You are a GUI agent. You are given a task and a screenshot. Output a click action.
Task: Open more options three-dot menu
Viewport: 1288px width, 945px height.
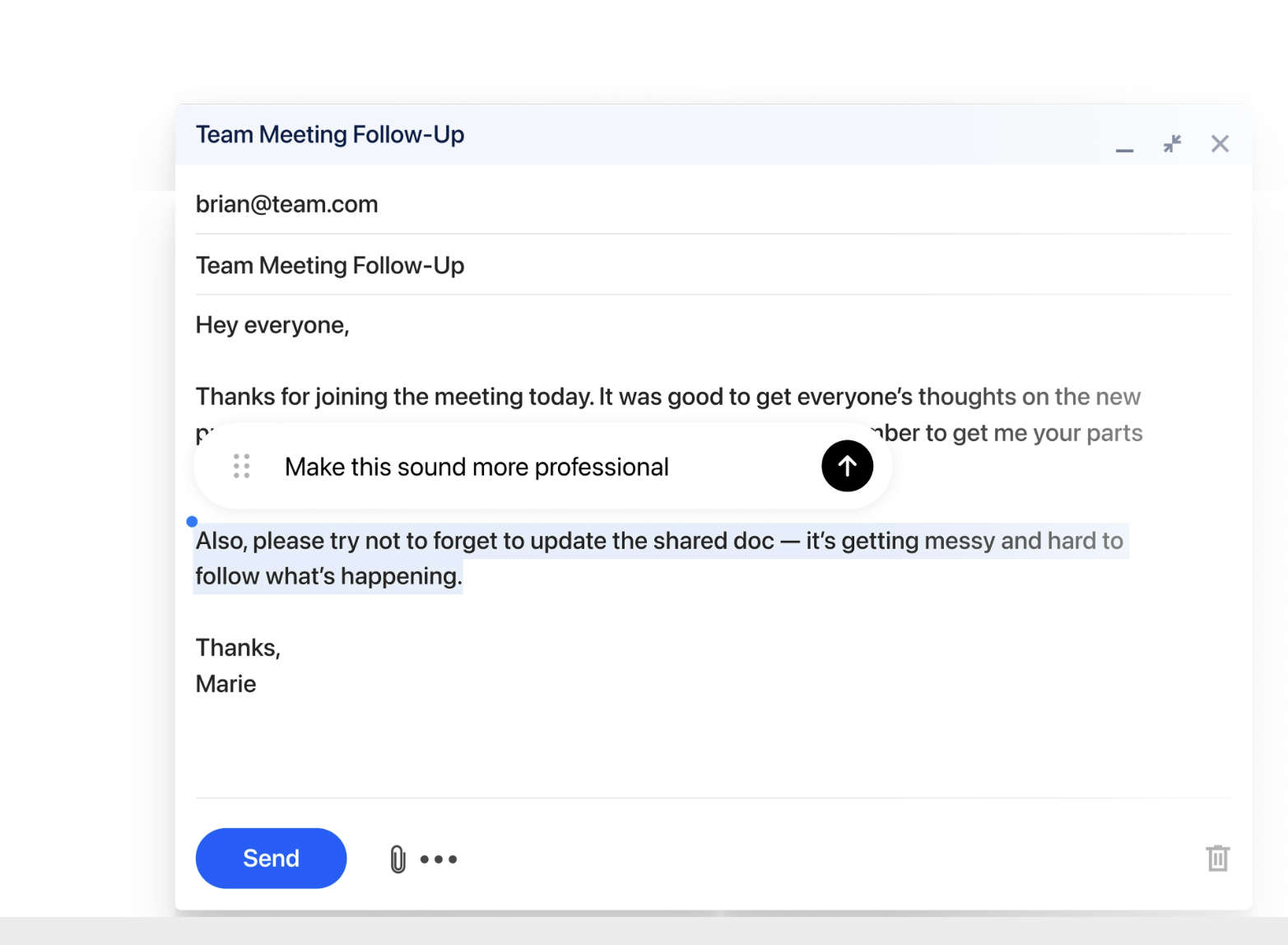[x=439, y=859]
